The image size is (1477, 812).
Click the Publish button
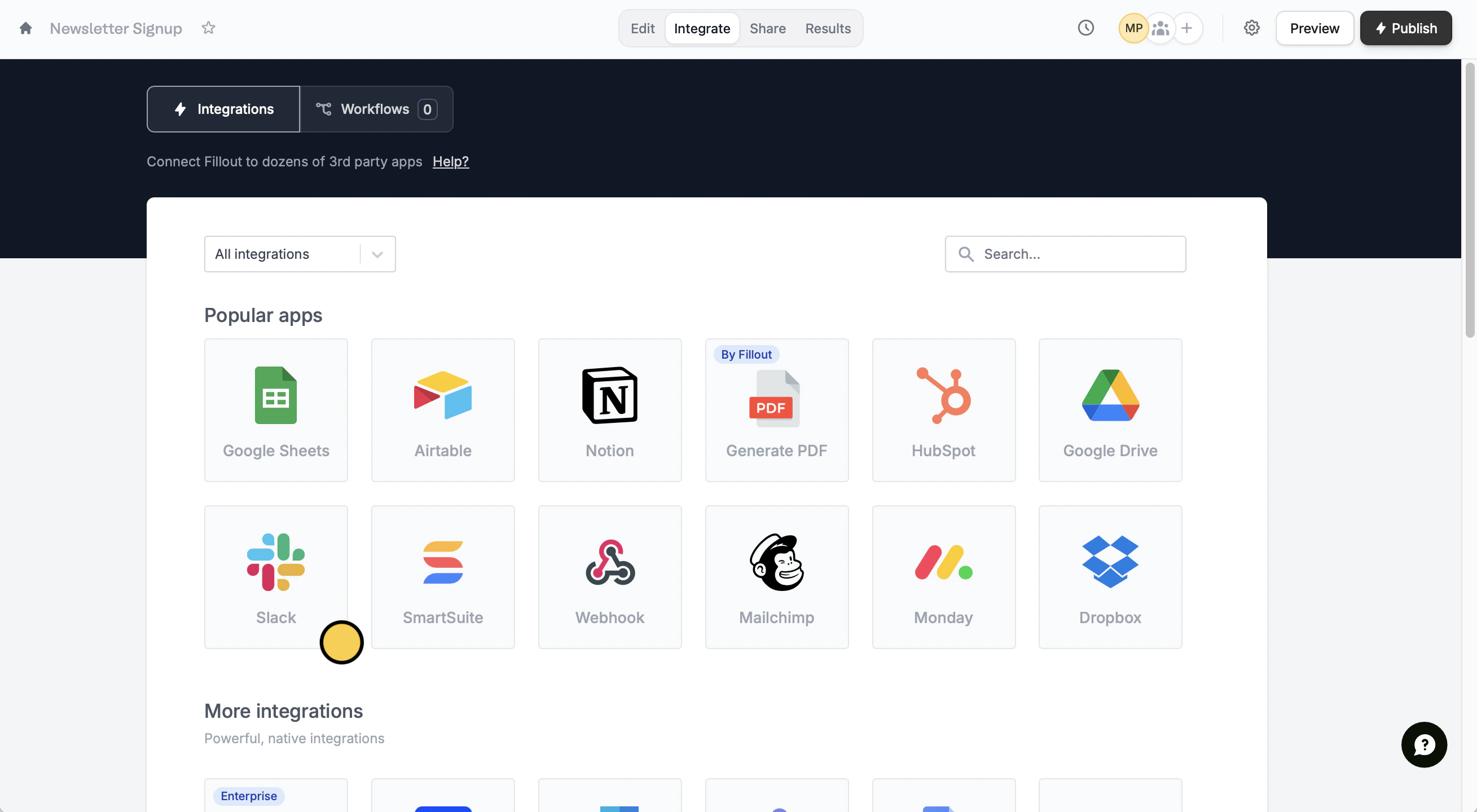coord(1405,28)
